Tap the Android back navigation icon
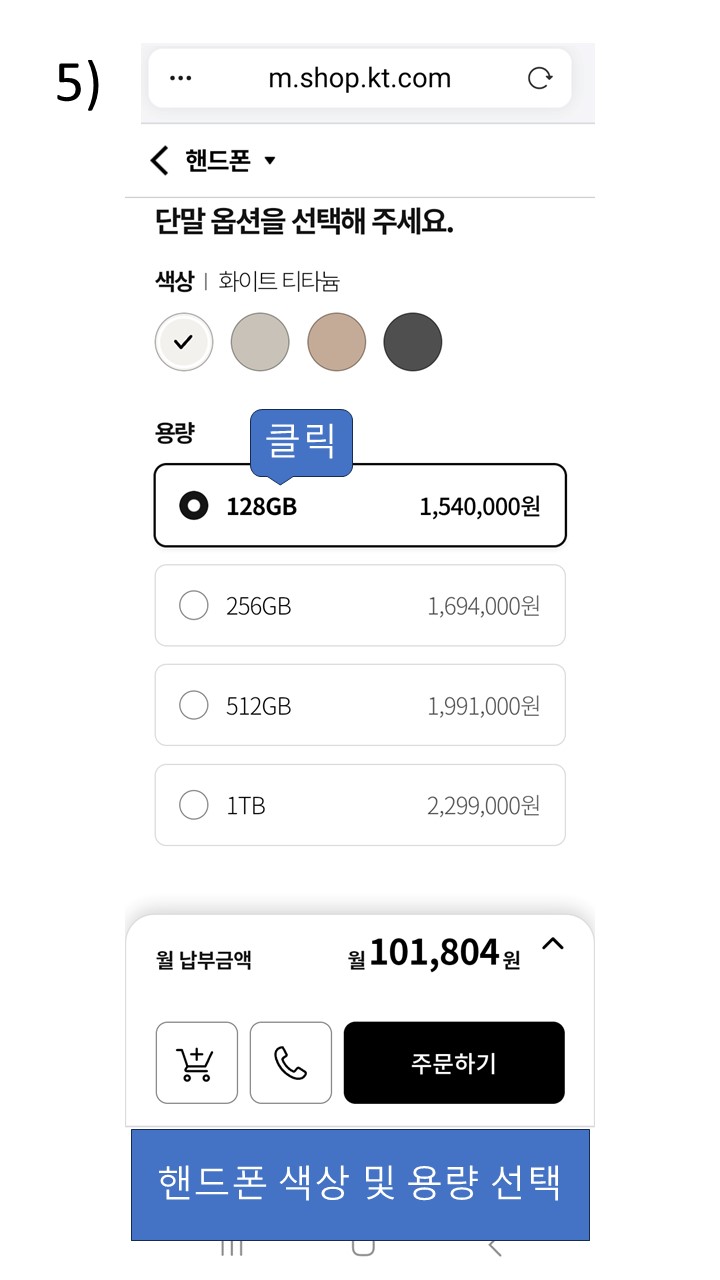Screen dimensions: 720x1280 coord(495,1247)
